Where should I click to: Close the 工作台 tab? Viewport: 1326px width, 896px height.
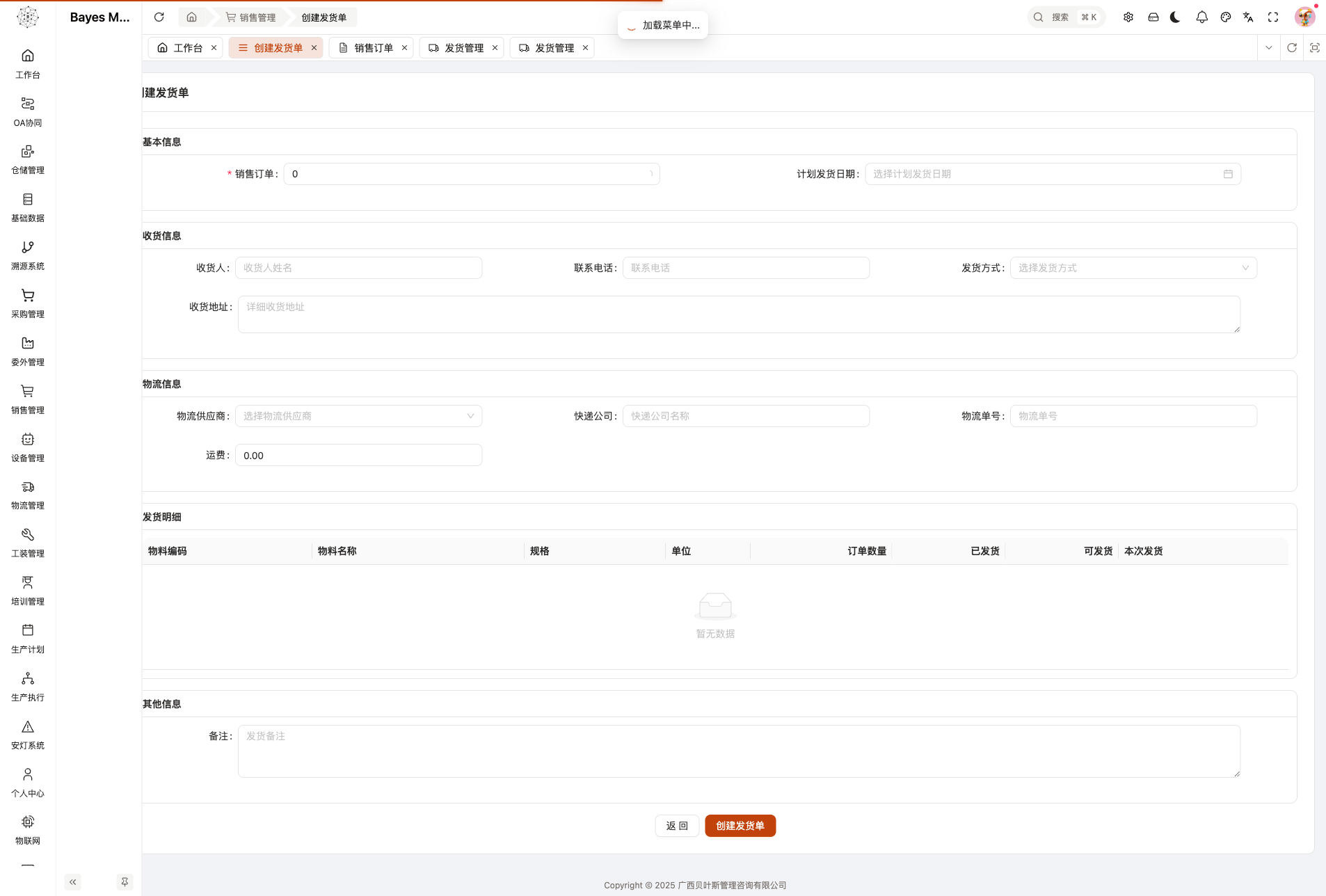click(214, 48)
